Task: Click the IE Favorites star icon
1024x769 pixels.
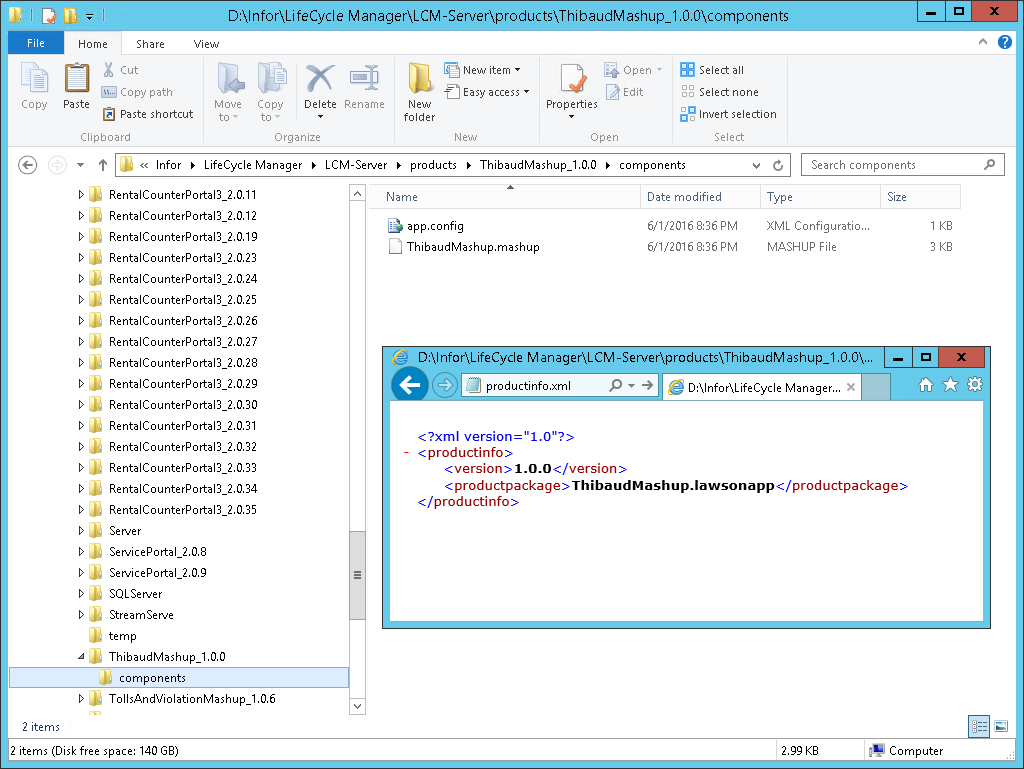Action: click(x=950, y=385)
